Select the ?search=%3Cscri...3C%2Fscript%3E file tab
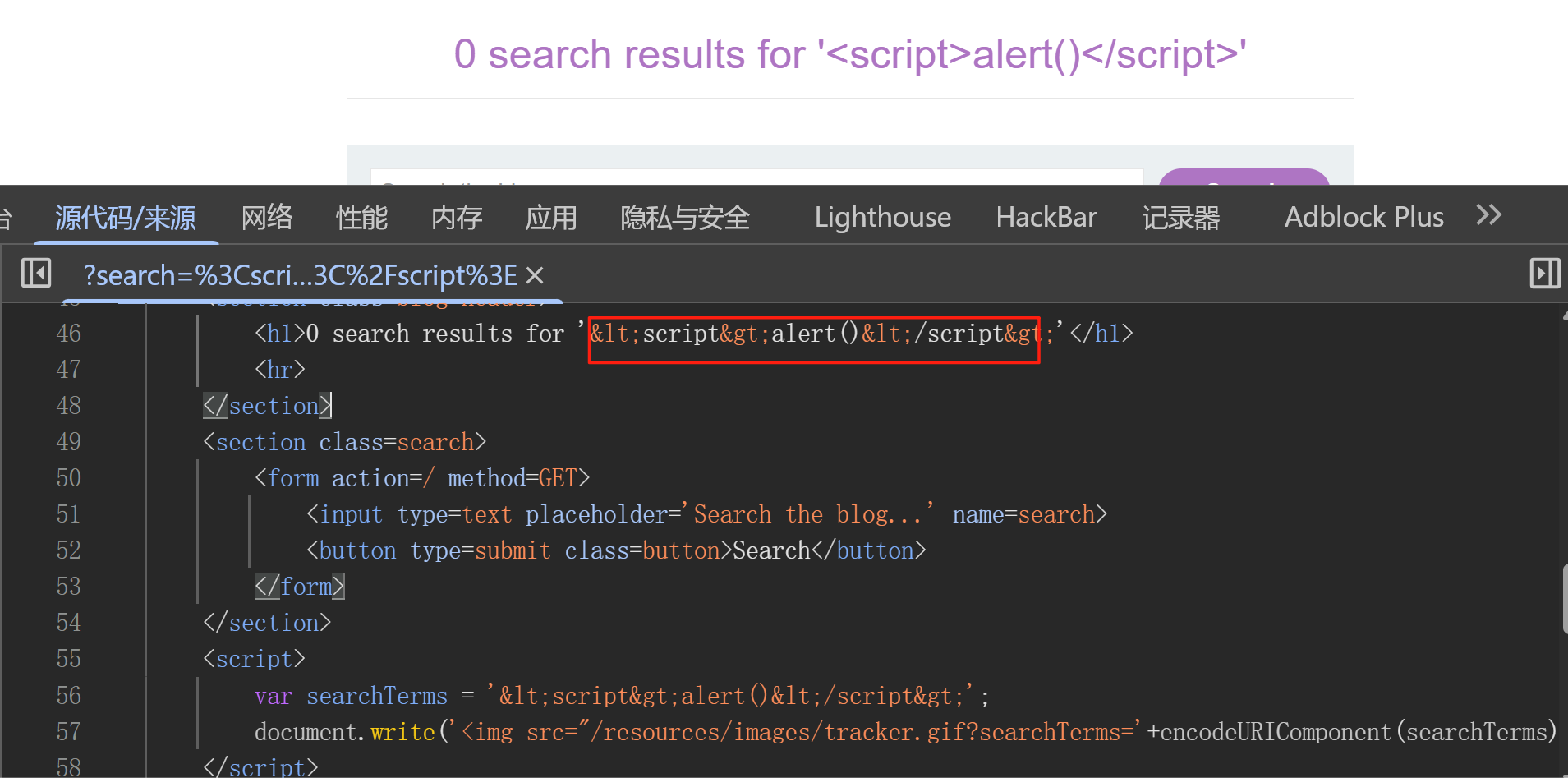Viewport: 1568px width, 778px height. (300, 275)
